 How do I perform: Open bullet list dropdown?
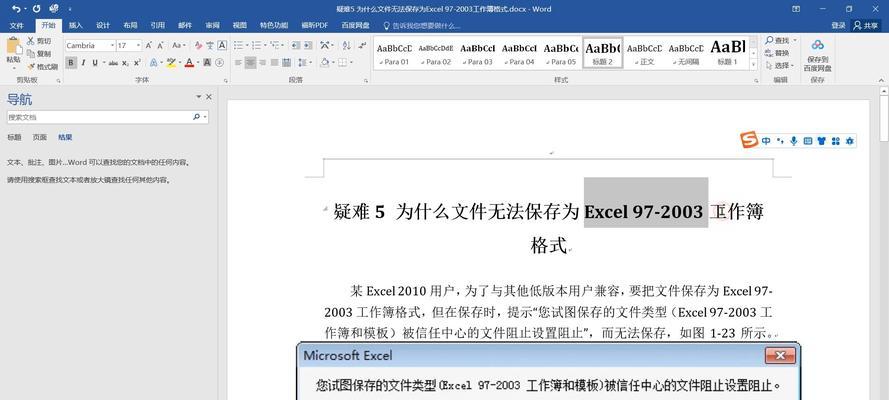248,45
